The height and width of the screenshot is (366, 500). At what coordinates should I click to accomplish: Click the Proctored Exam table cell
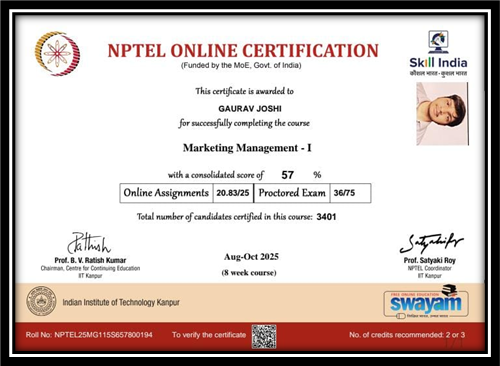[292, 193]
